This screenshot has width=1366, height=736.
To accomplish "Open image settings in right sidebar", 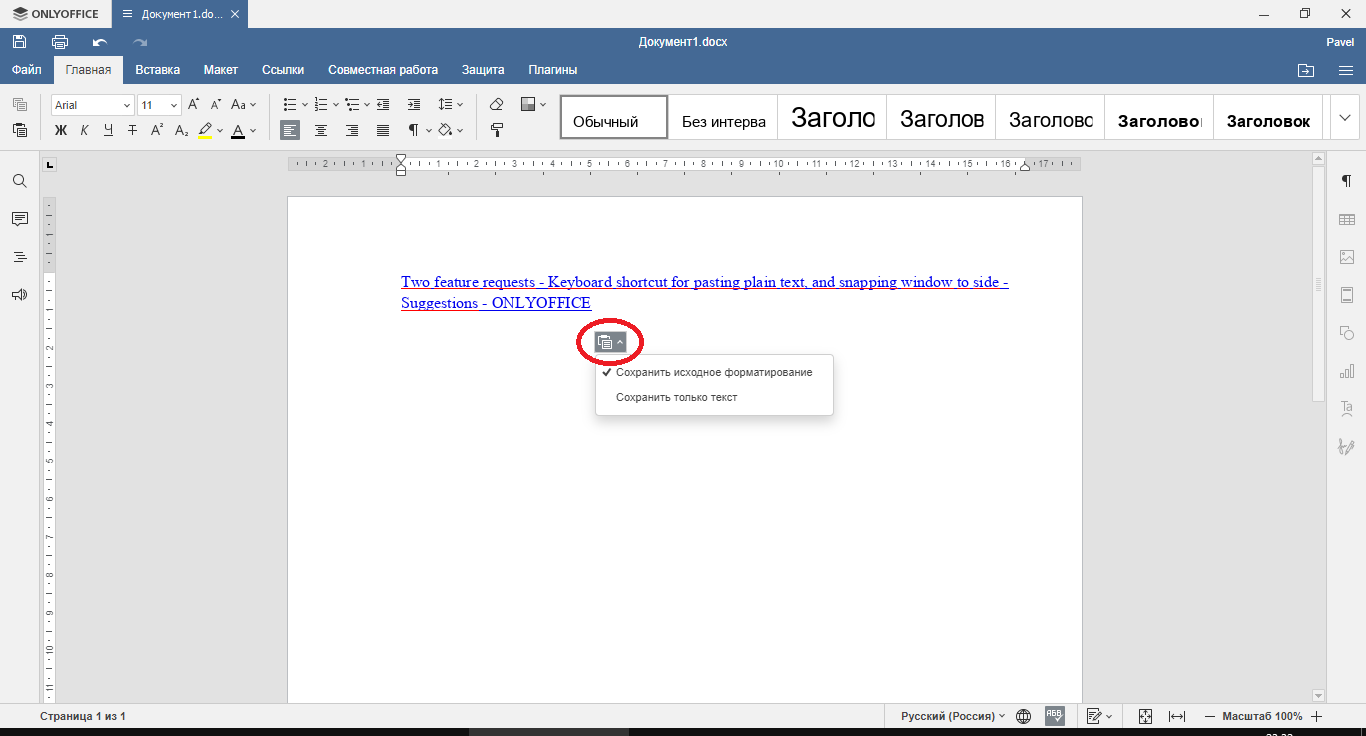I will point(1347,257).
